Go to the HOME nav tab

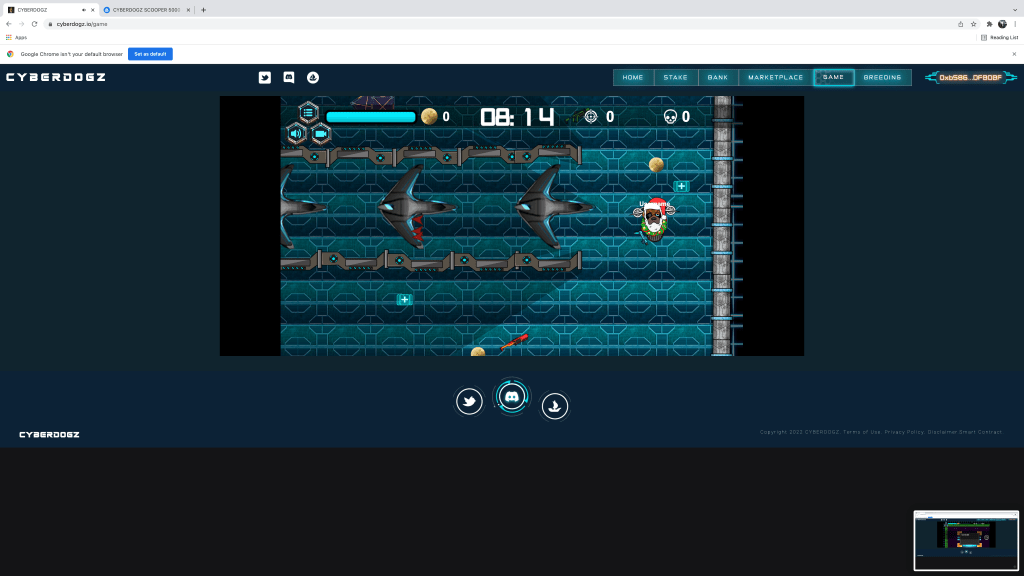pyautogui.click(x=633, y=77)
